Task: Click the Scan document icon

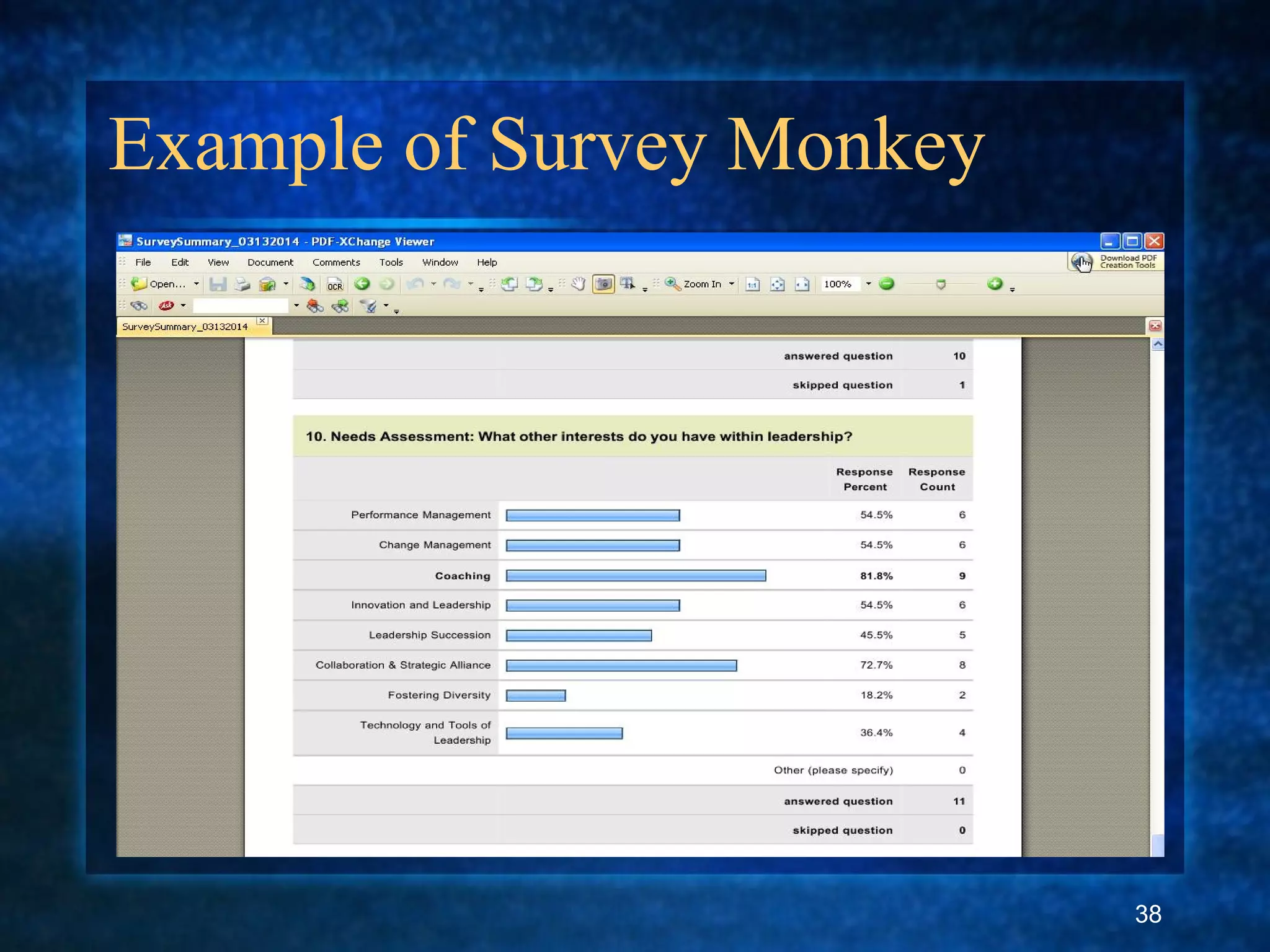Action: click(307, 284)
